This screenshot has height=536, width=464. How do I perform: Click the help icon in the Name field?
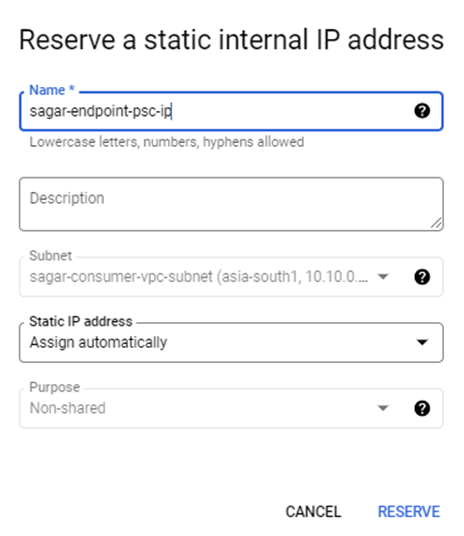pos(422,111)
